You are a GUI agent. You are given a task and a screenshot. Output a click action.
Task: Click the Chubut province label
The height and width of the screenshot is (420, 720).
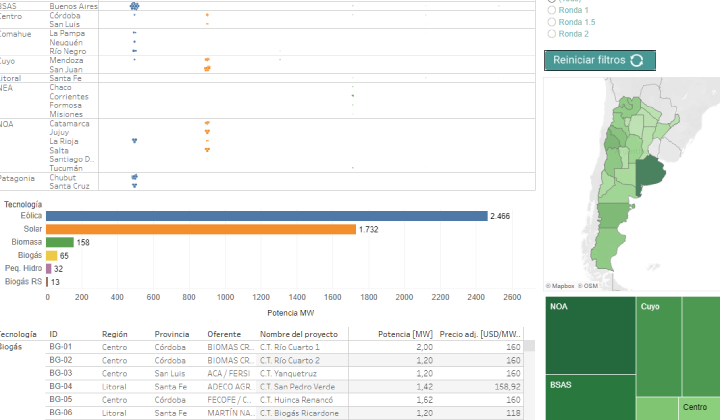pos(63,177)
